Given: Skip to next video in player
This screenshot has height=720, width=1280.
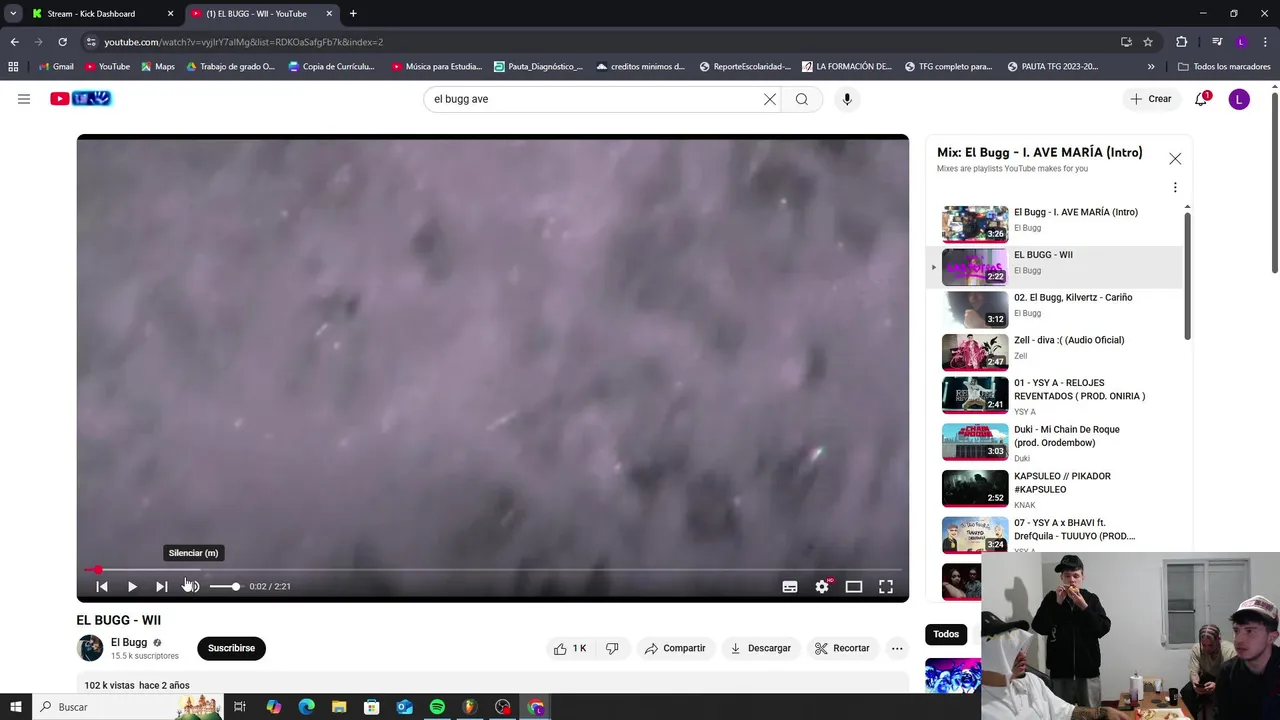Looking at the screenshot, I should tap(162, 587).
